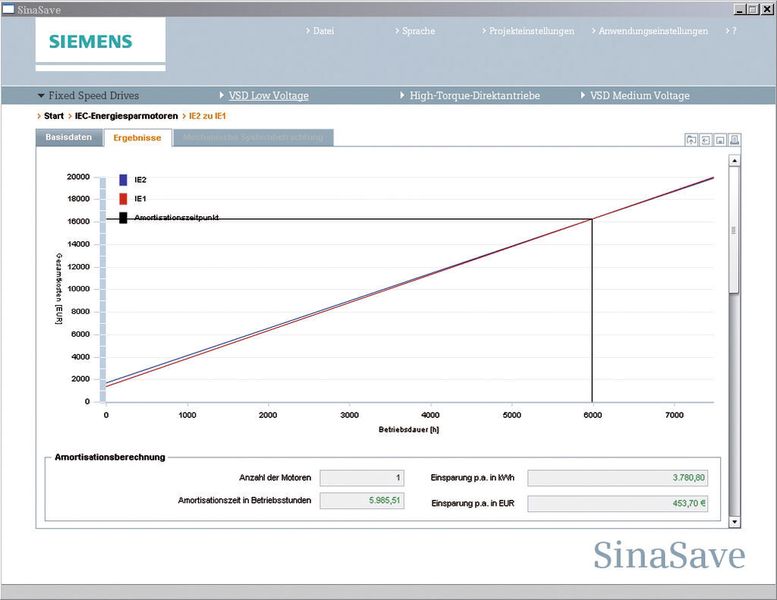The image size is (777, 600).
Task: Click the 6000 tick on the Betriebsdauer axis
Action: pos(593,415)
